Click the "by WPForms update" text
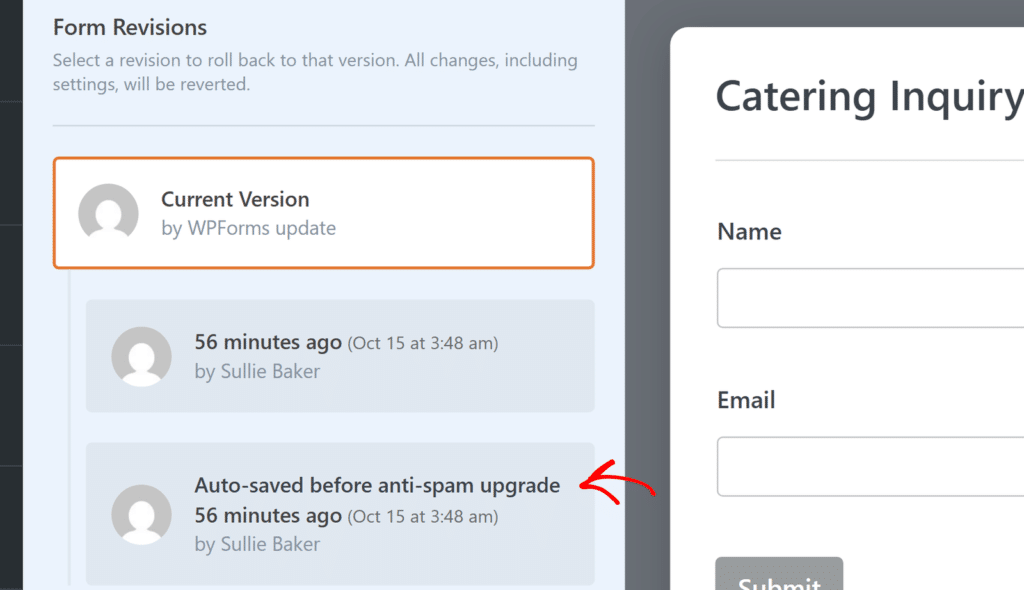Viewport: 1024px width, 590px height. point(248,228)
